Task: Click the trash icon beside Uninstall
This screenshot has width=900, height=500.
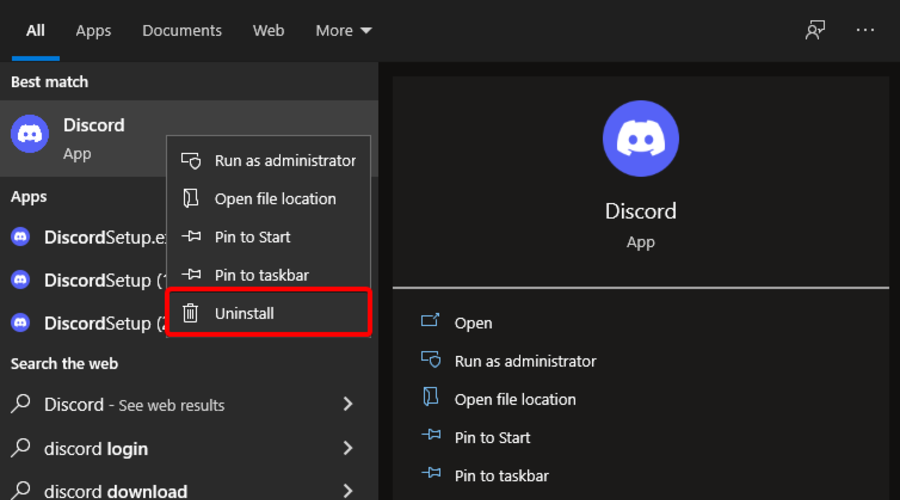Action: (x=190, y=313)
